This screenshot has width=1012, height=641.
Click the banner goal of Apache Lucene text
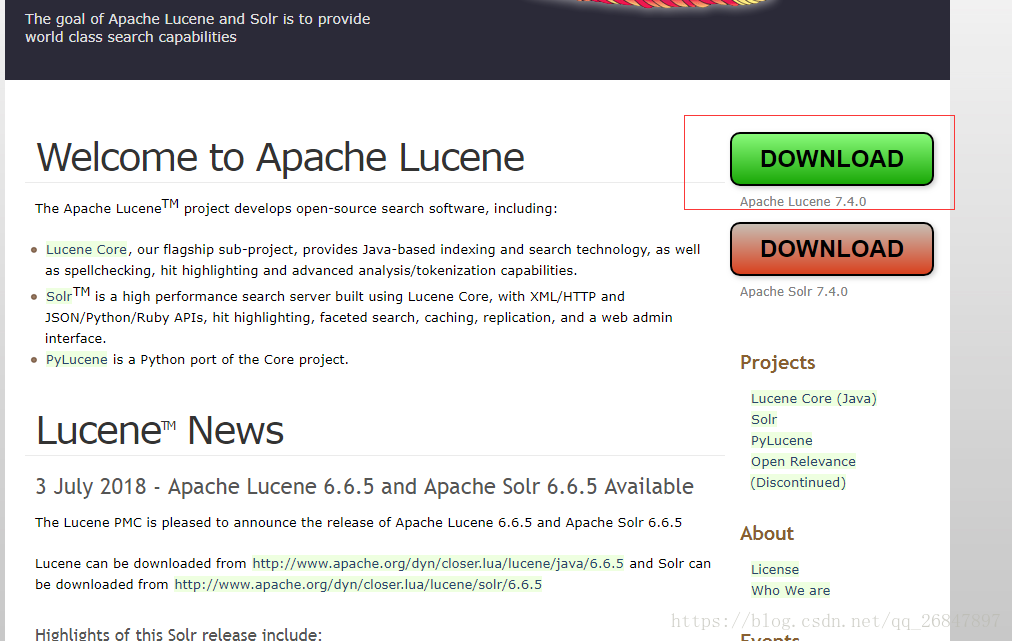(x=197, y=28)
